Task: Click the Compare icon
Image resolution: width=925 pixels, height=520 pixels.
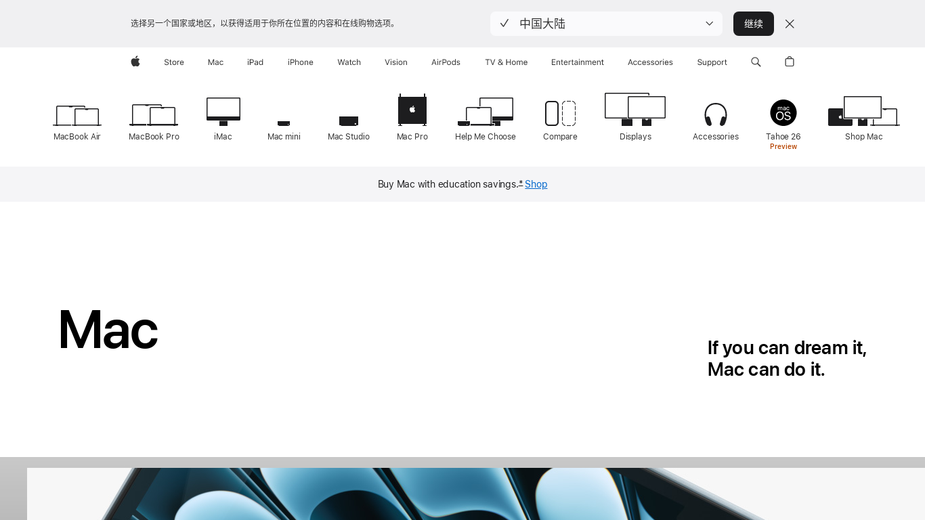Action: [x=560, y=113]
